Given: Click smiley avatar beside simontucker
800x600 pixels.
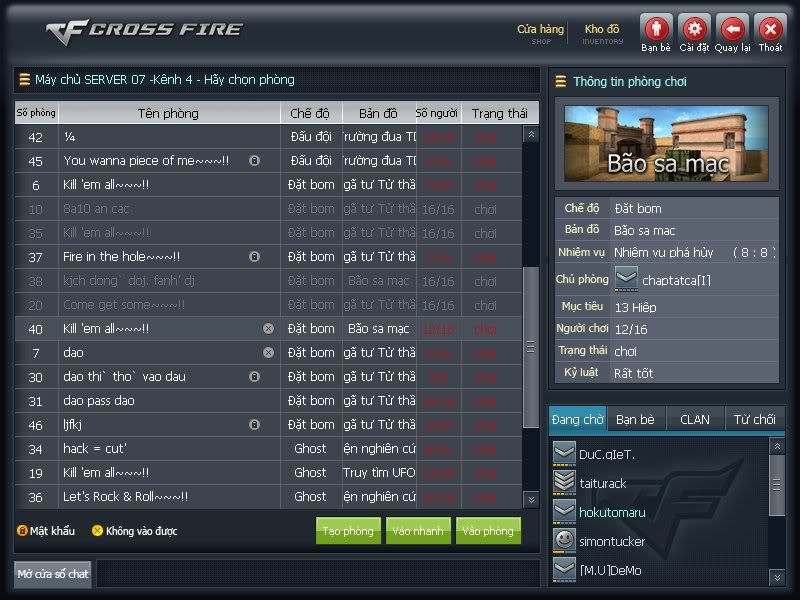Looking at the screenshot, I should pos(564,540).
